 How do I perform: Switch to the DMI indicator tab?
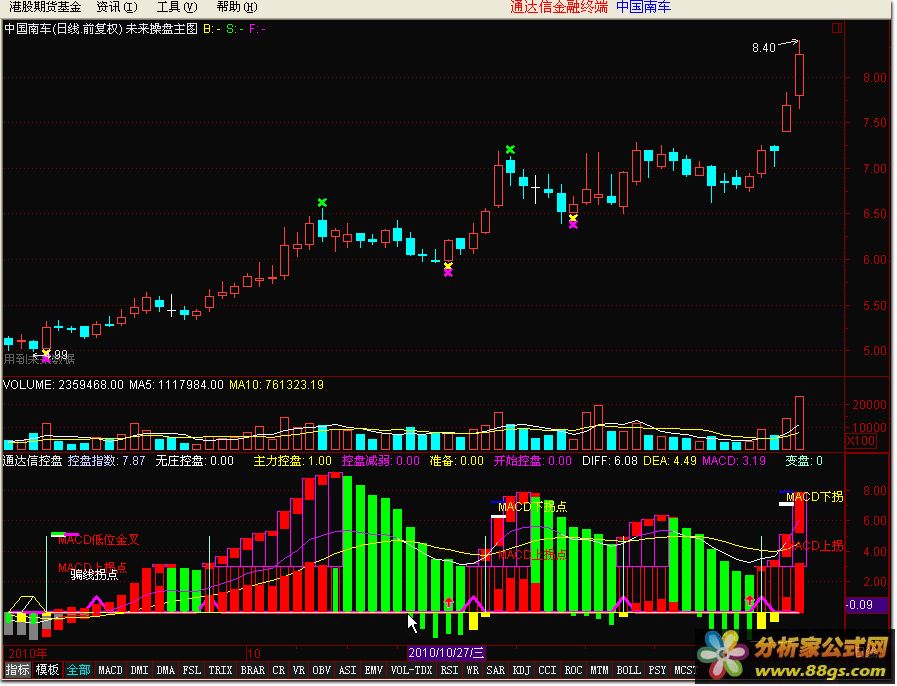pyautogui.click(x=140, y=669)
